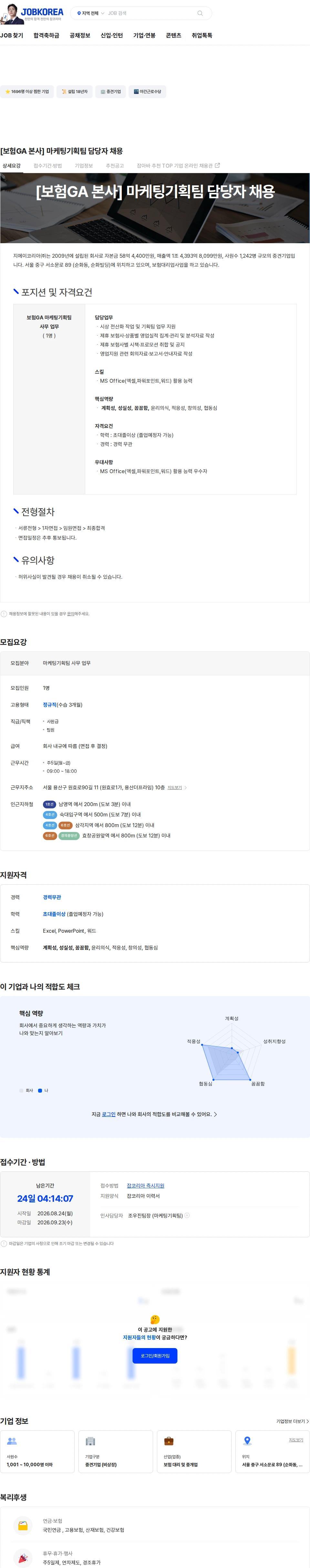This screenshot has width=310, height=1568.
Task: Open the 콘텐츠 menu
Action: [x=174, y=36]
